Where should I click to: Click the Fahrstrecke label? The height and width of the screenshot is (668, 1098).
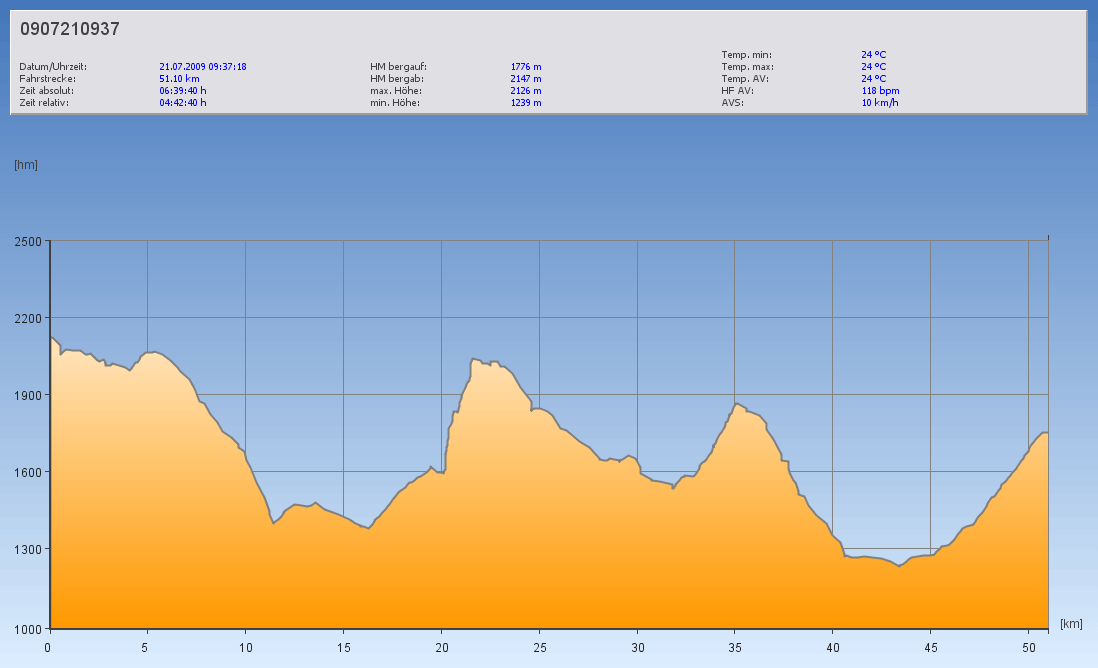(47, 79)
